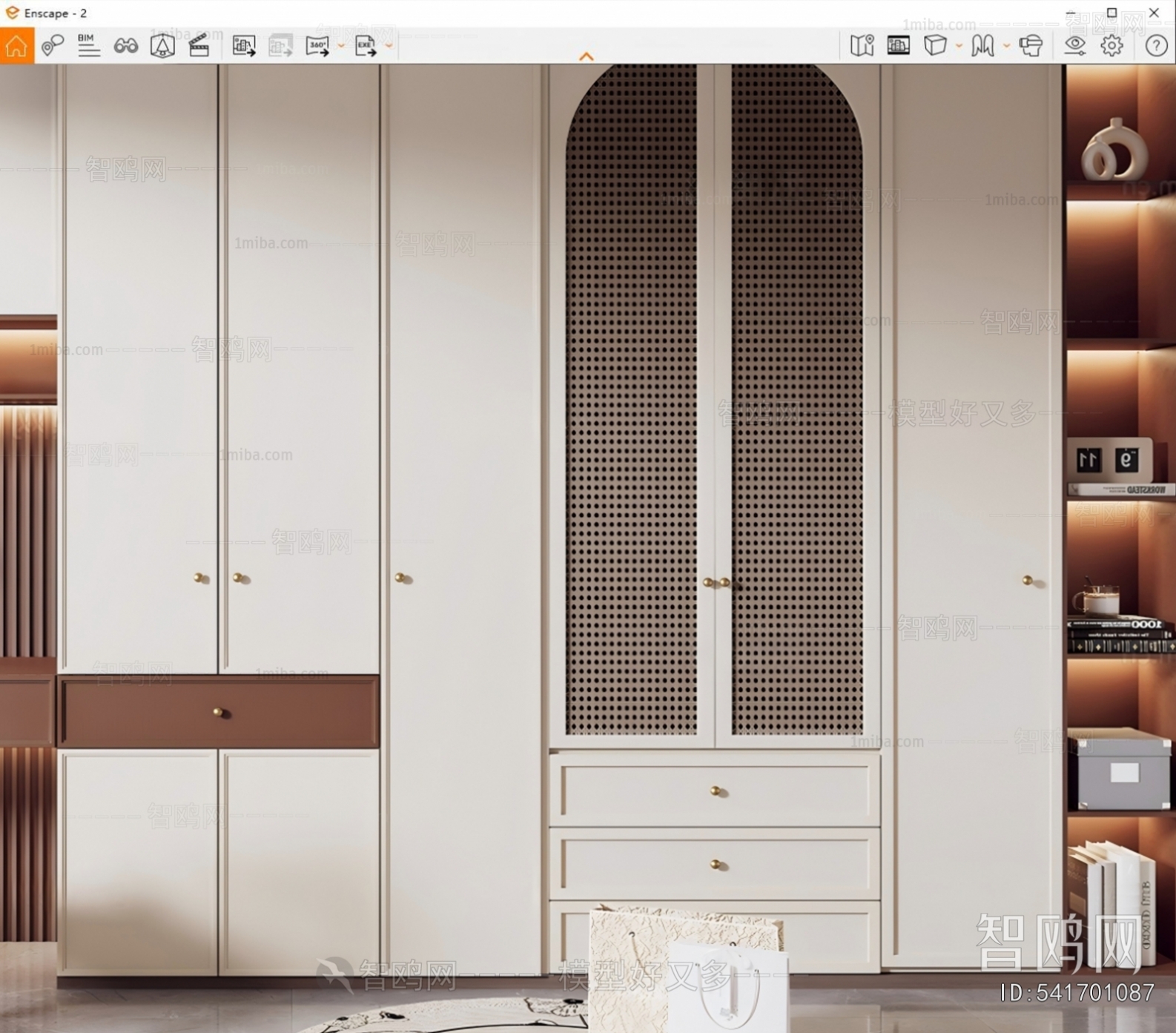Open the Help question mark icon
Image resolution: width=1176 pixels, height=1033 pixels.
click(1156, 45)
